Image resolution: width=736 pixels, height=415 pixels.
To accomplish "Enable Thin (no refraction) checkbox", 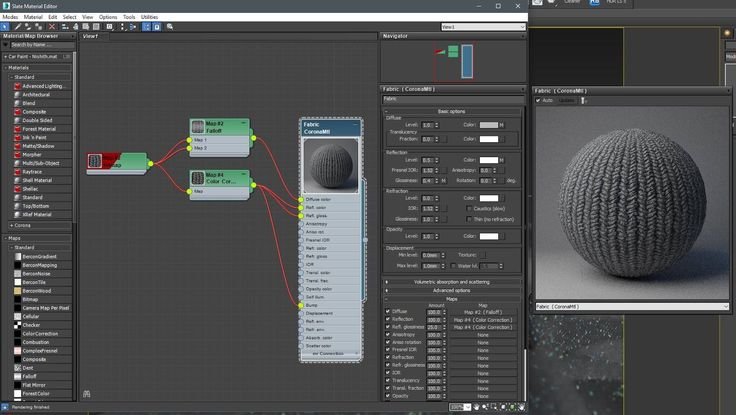I will (x=468, y=219).
